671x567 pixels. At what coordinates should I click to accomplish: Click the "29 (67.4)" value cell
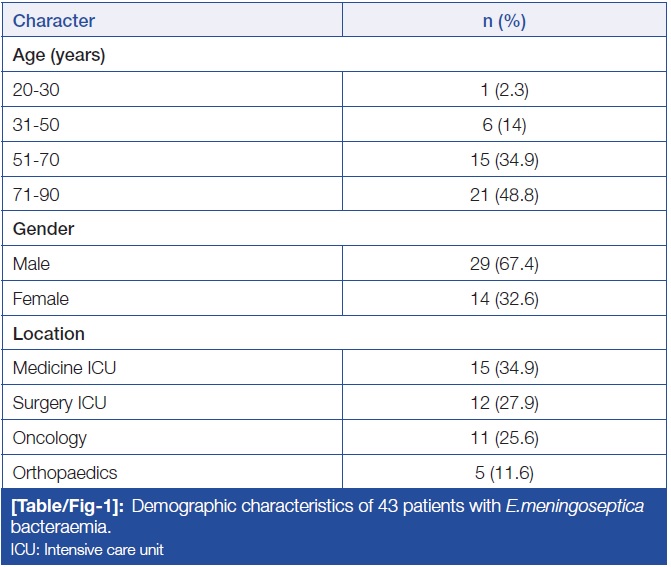tap(504, 264)
